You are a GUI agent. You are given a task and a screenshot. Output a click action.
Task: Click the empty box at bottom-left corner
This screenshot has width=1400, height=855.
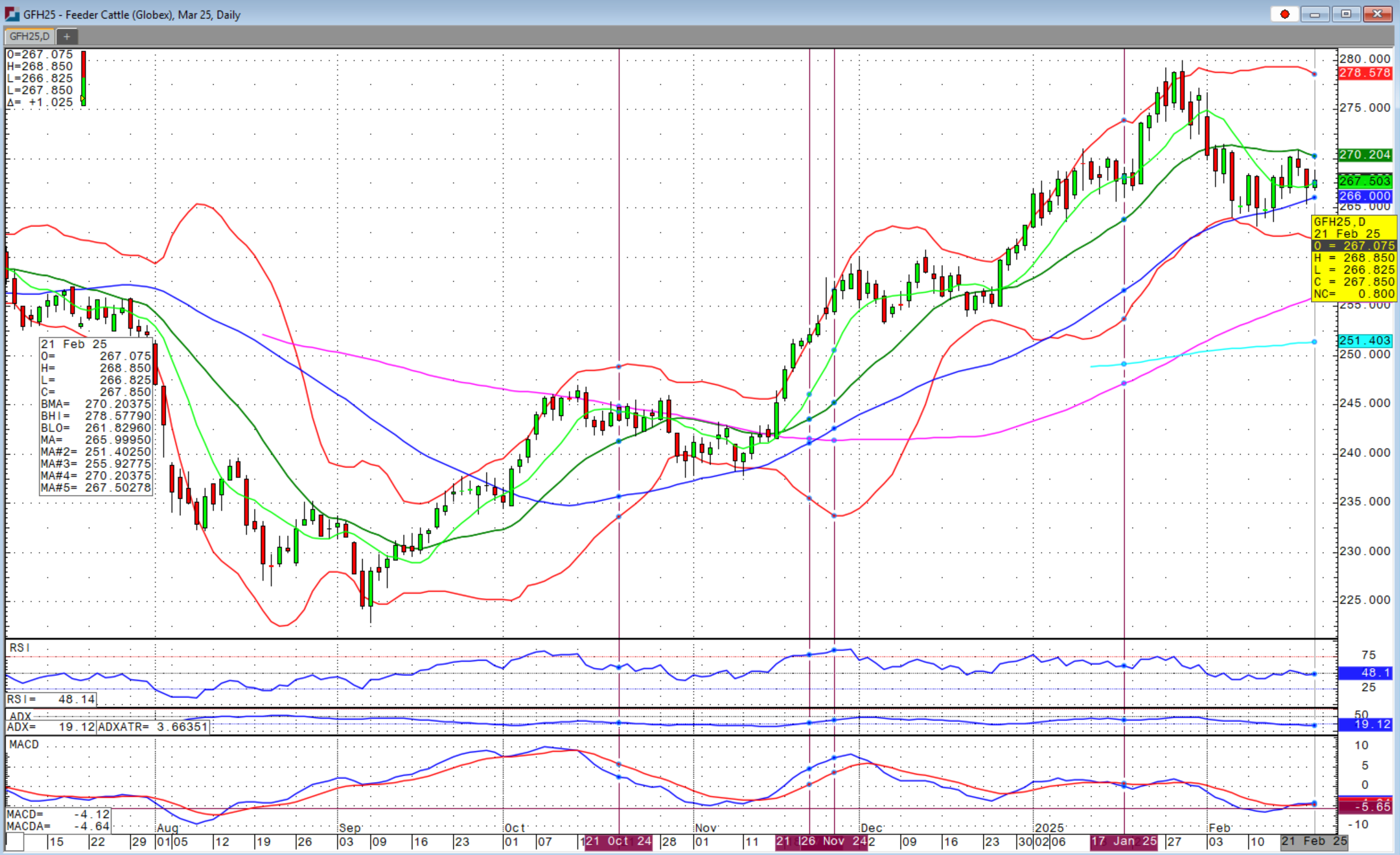15,842
